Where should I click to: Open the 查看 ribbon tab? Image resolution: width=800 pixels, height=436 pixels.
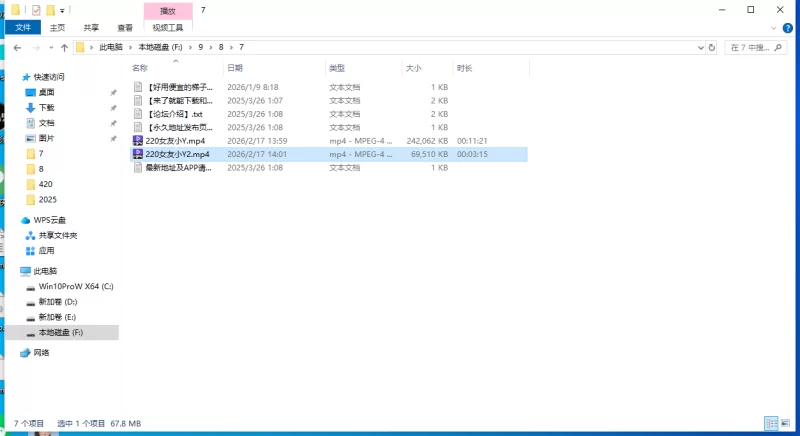pos(125,28)
